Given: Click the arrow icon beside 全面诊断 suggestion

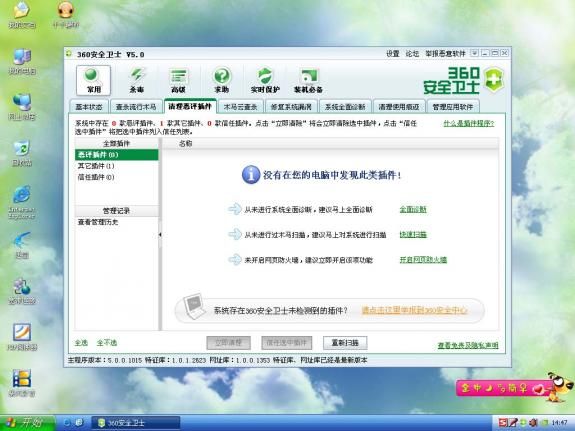Looking at the screenshot, I should 235,209.
